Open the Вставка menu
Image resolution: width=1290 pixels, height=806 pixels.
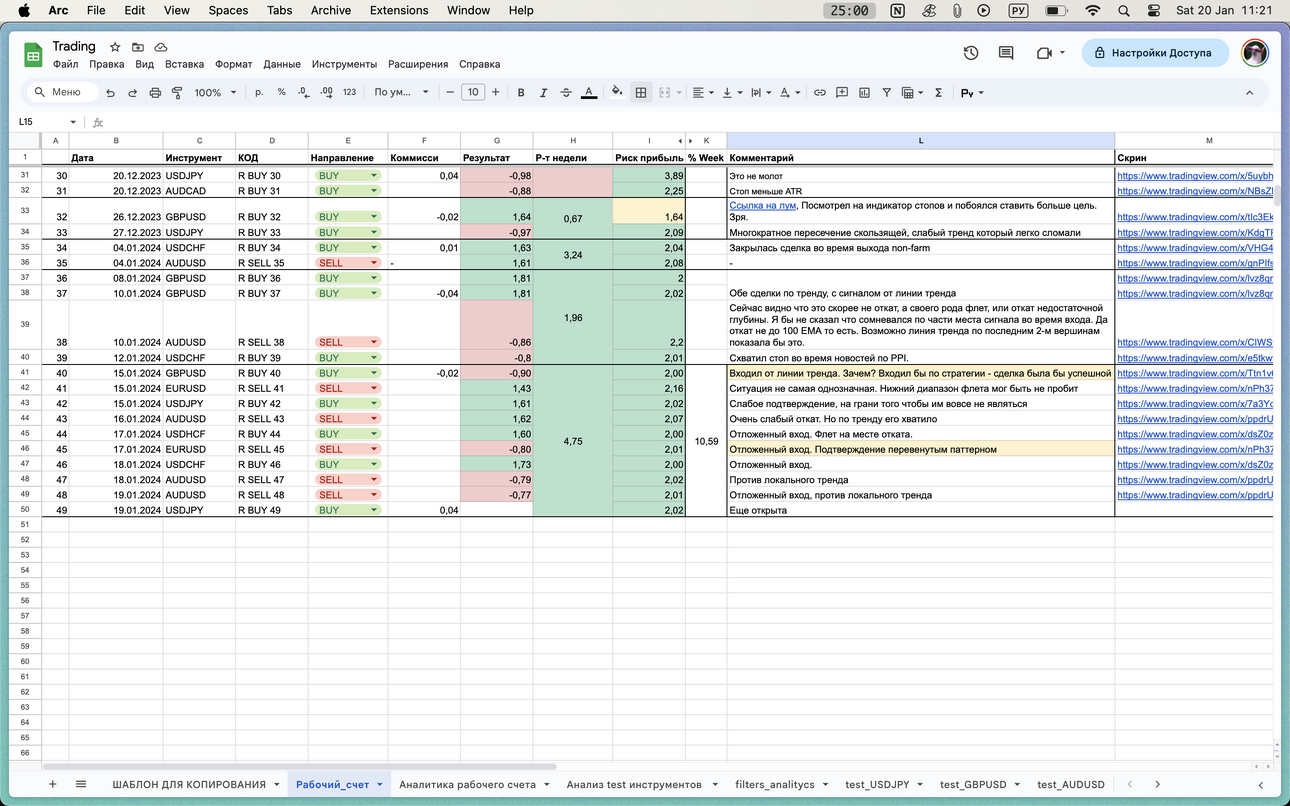pos(184,64)
